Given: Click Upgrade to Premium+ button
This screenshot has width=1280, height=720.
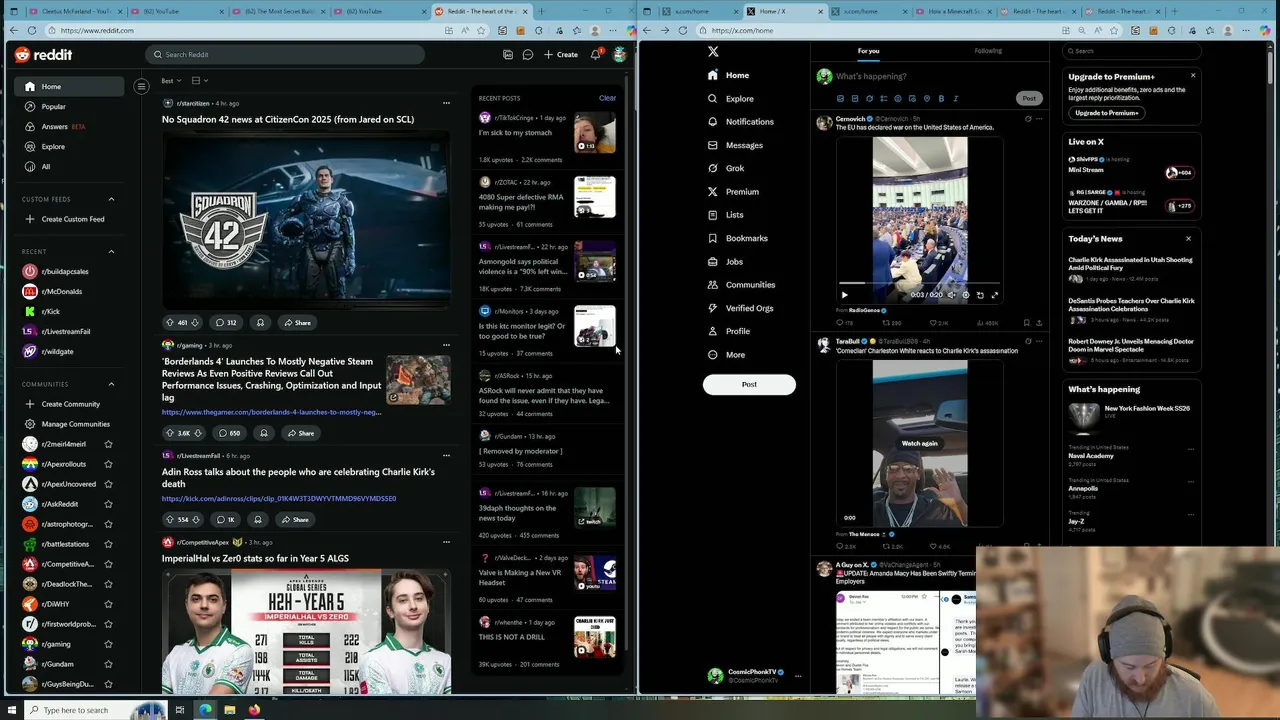Looking at the screenshot, I should (1106, 113).
